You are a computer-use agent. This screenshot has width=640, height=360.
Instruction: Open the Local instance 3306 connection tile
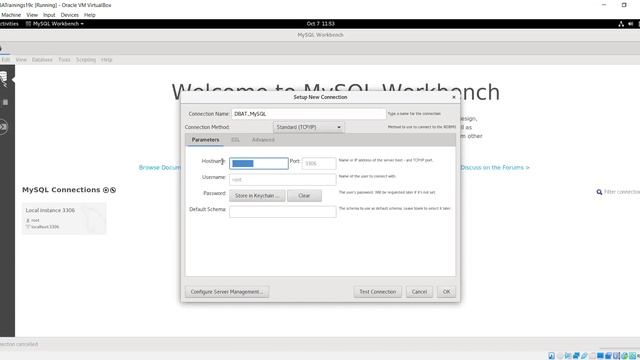point(64,218)
